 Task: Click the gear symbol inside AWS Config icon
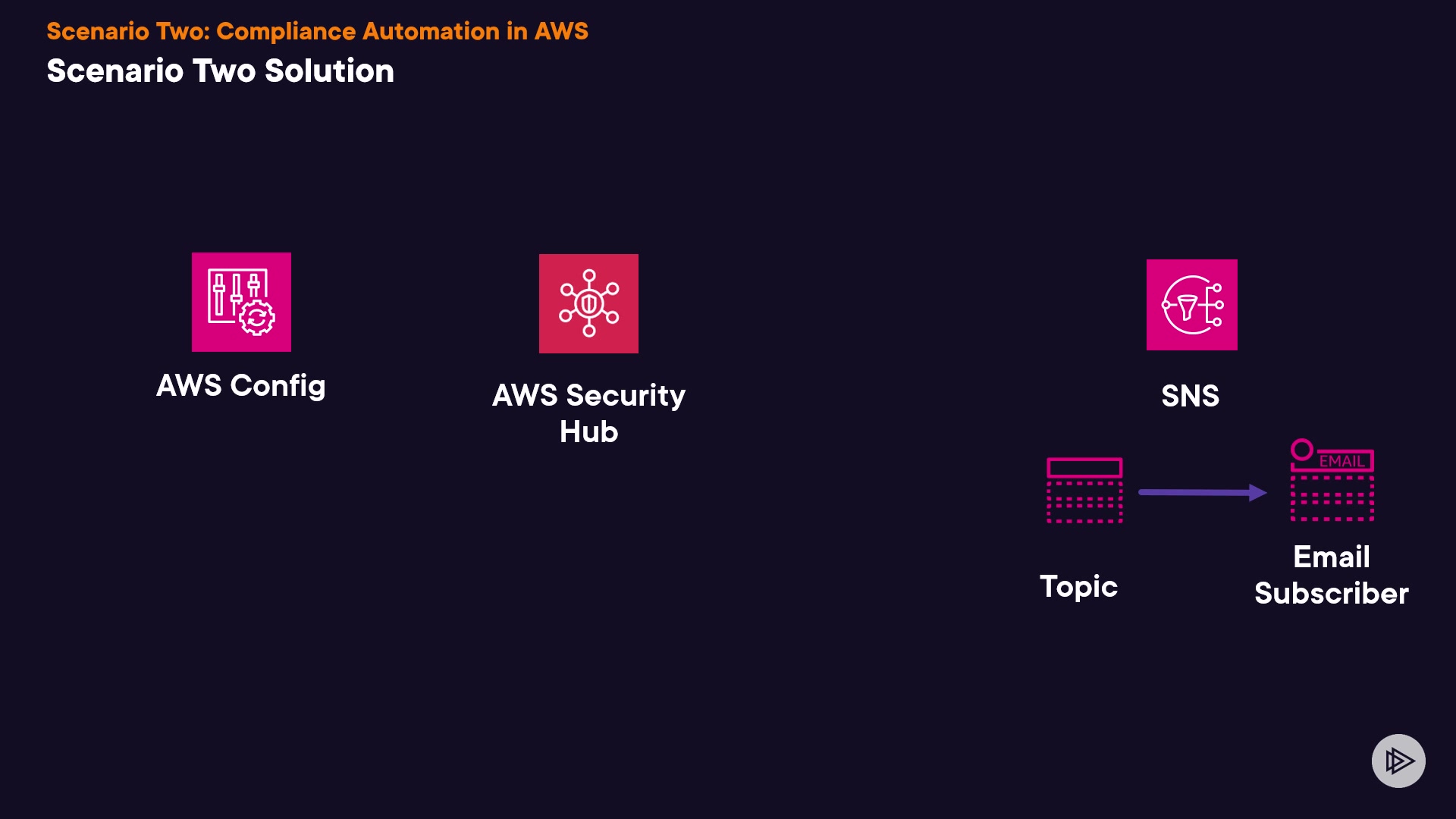pyautogui.click(x=257, y=318)
